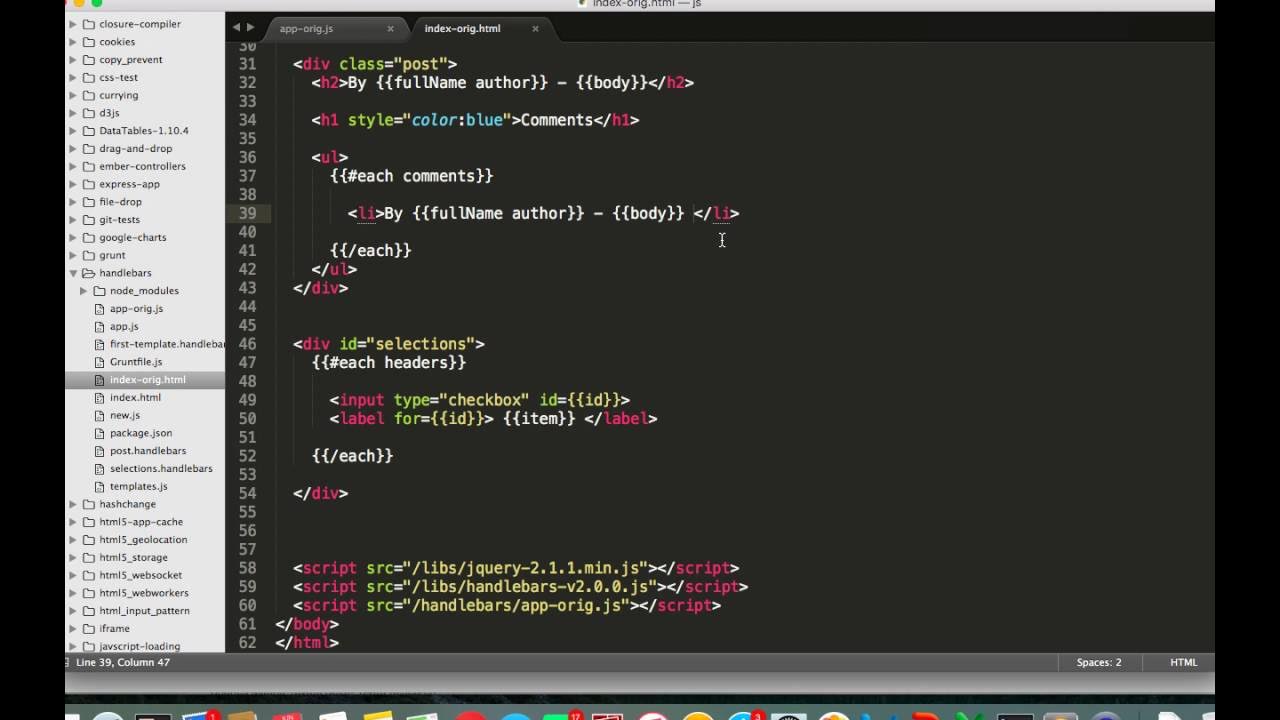Click the html5_geolocation folder icon
1280x720 pixels.
tap(89, 540)
